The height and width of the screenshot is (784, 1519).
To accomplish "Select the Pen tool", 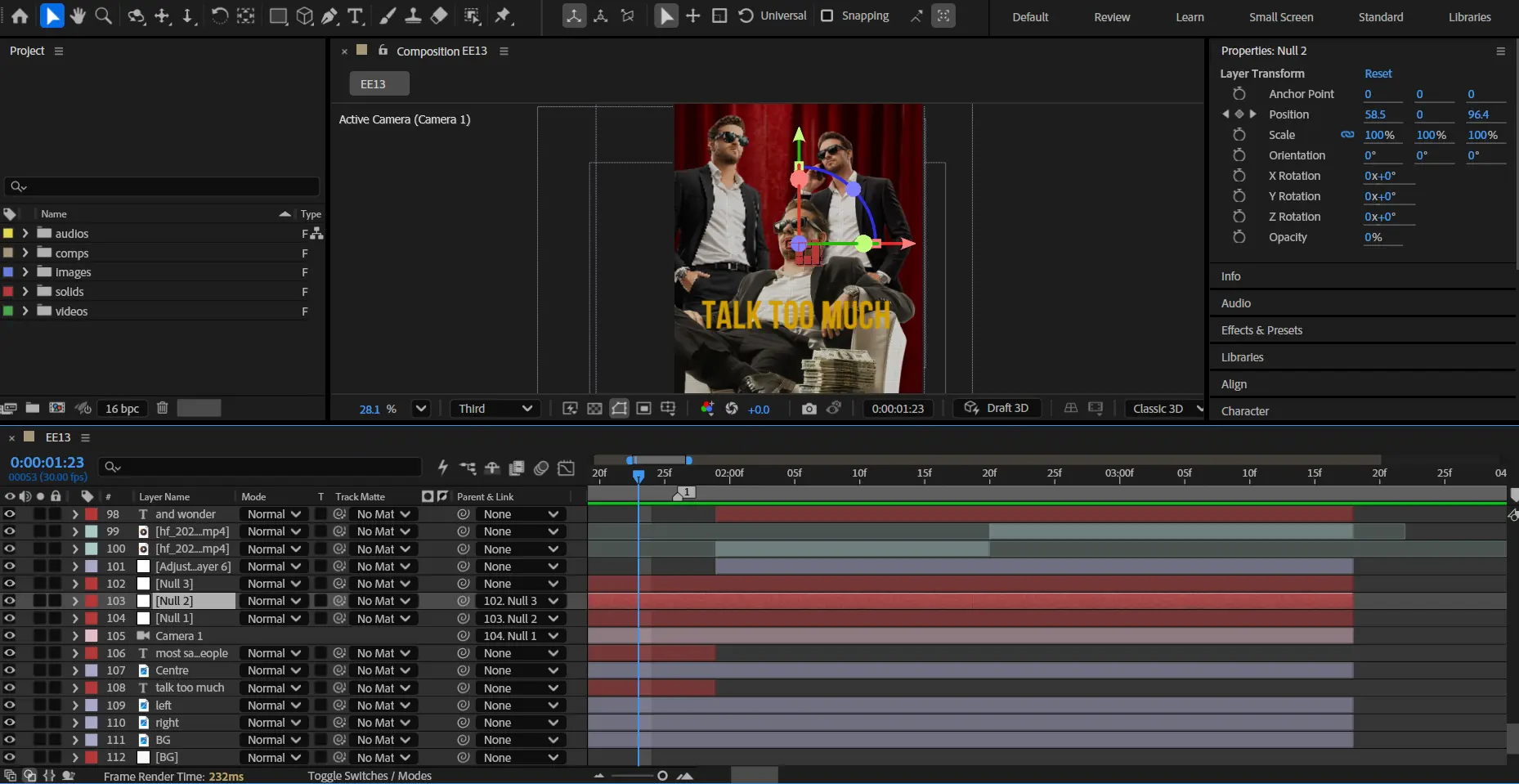I will tap(329, 16).
